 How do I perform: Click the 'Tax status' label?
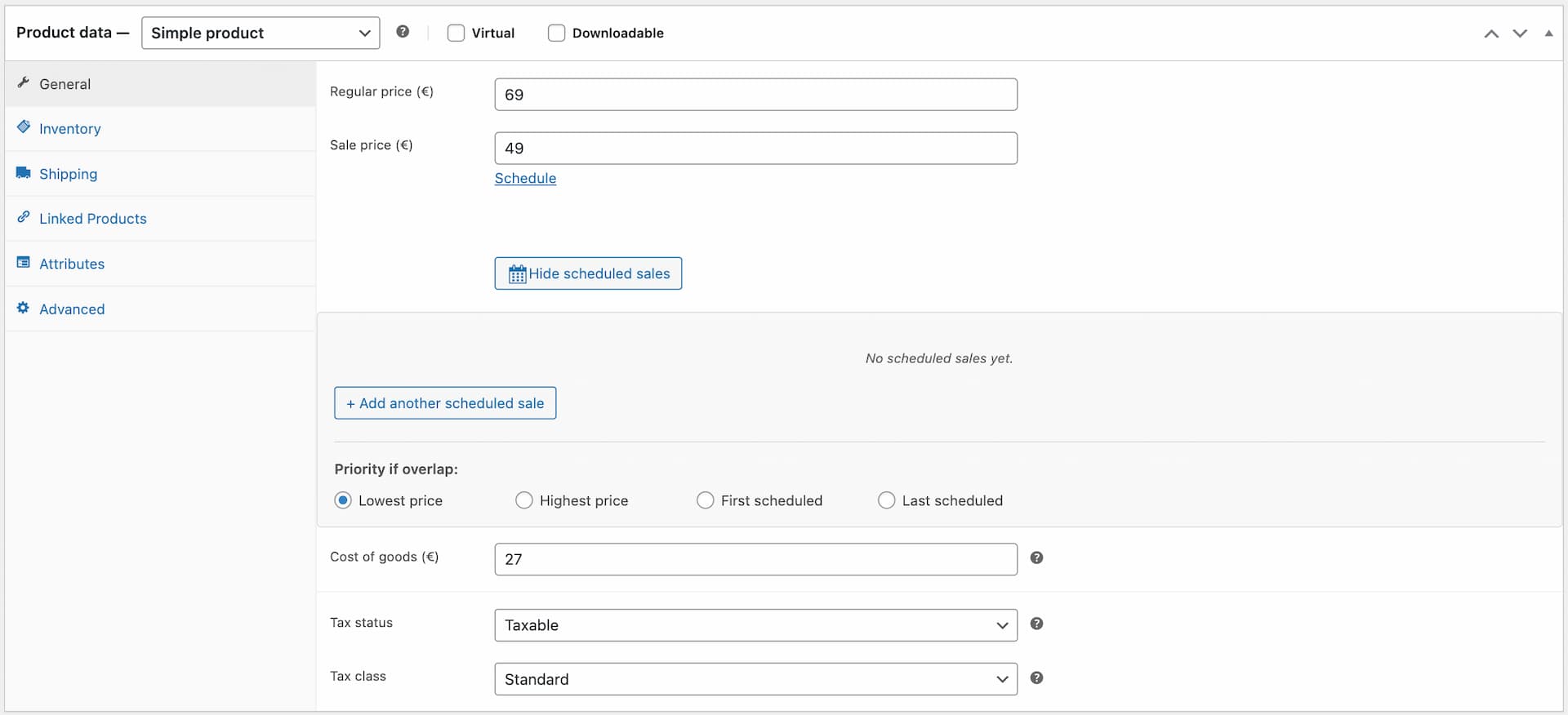(x=361, y=623)
